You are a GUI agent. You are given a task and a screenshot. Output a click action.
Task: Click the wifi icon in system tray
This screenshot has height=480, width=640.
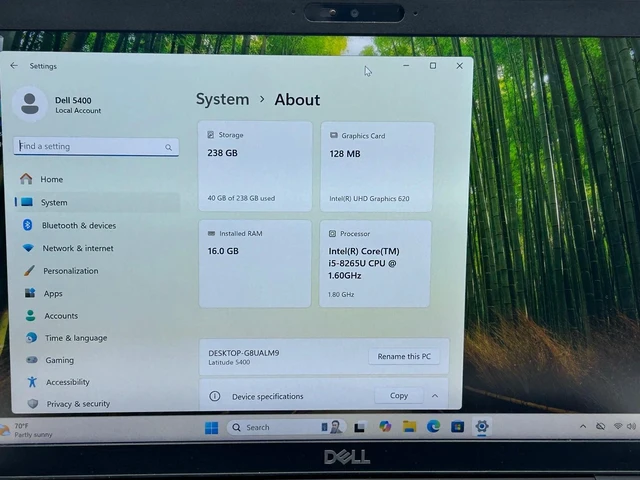coord(618,427)
